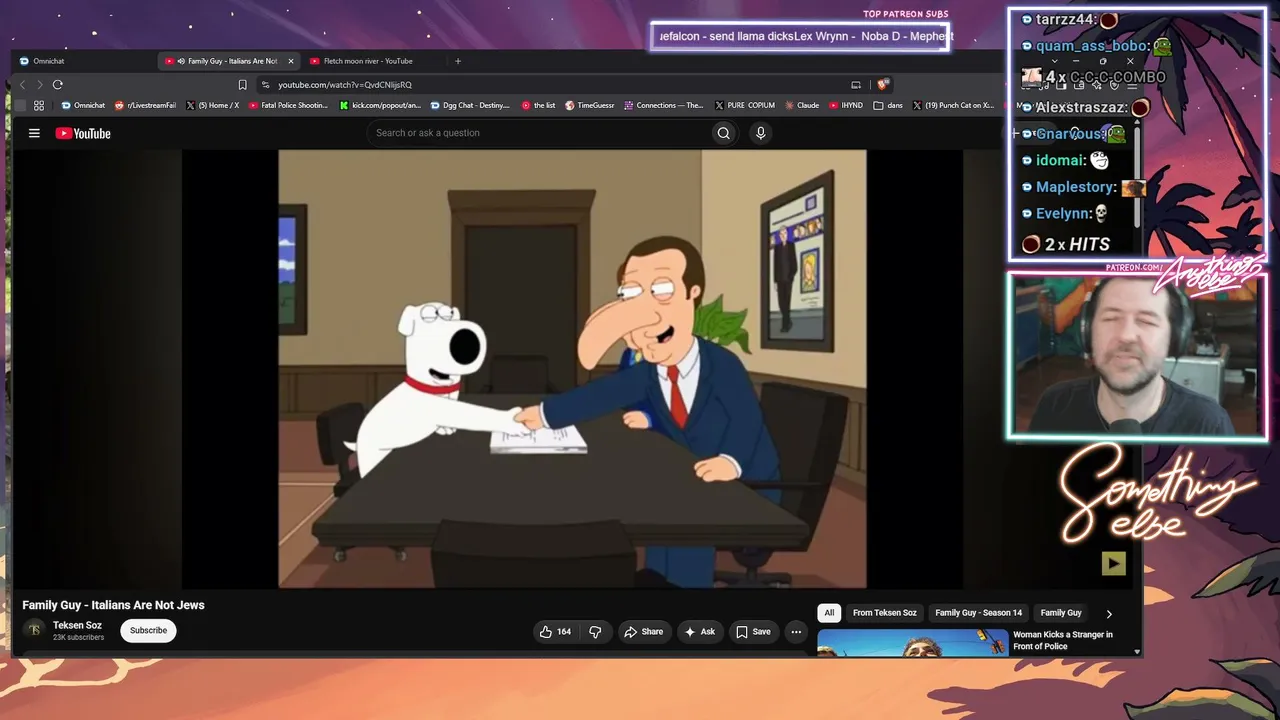The width and height of the screenshot is (1280, 720).
Task: Open Teksen Soz channel avatar
Action: 35,630
